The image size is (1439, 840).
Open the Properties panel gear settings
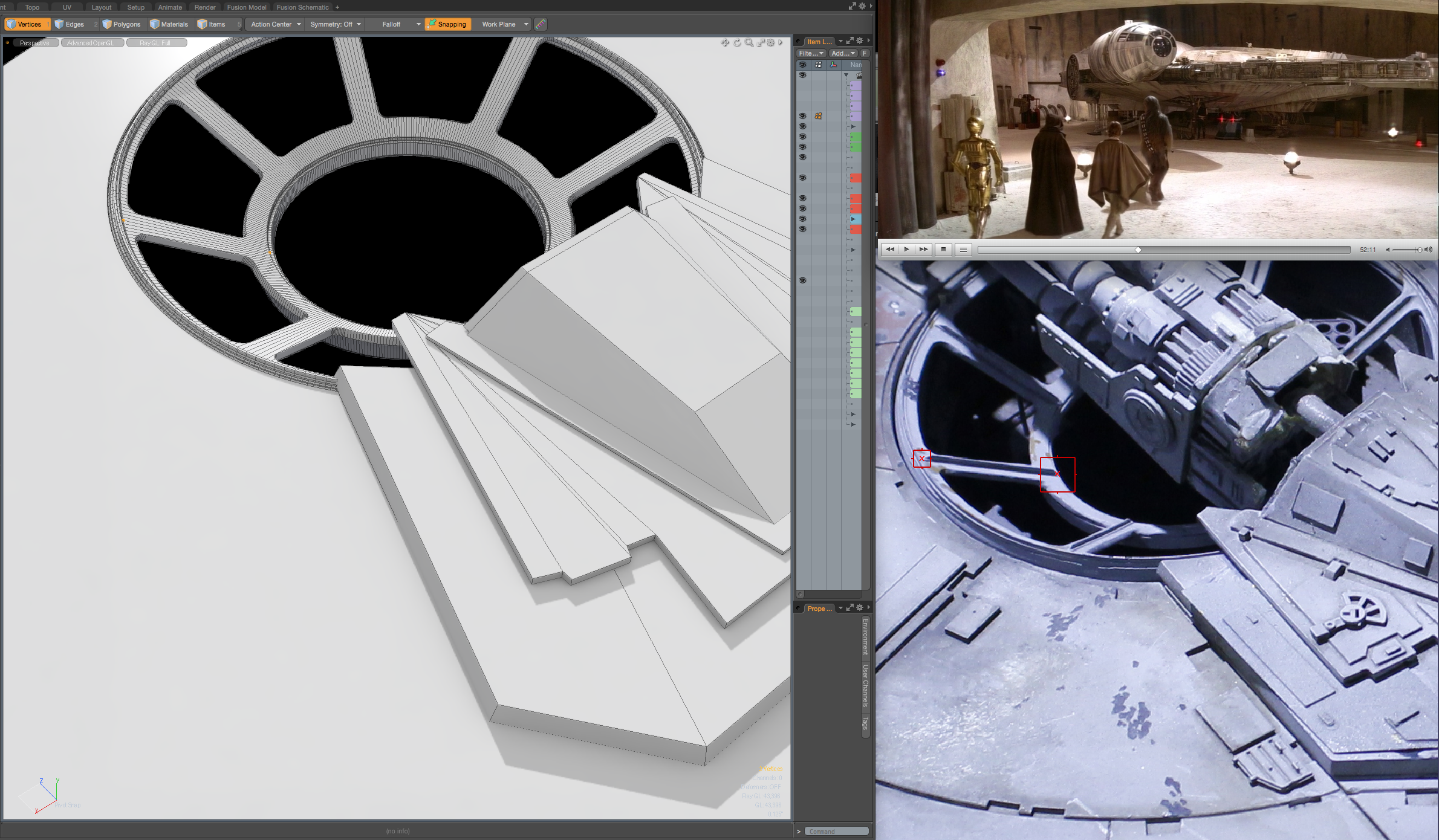860,607
